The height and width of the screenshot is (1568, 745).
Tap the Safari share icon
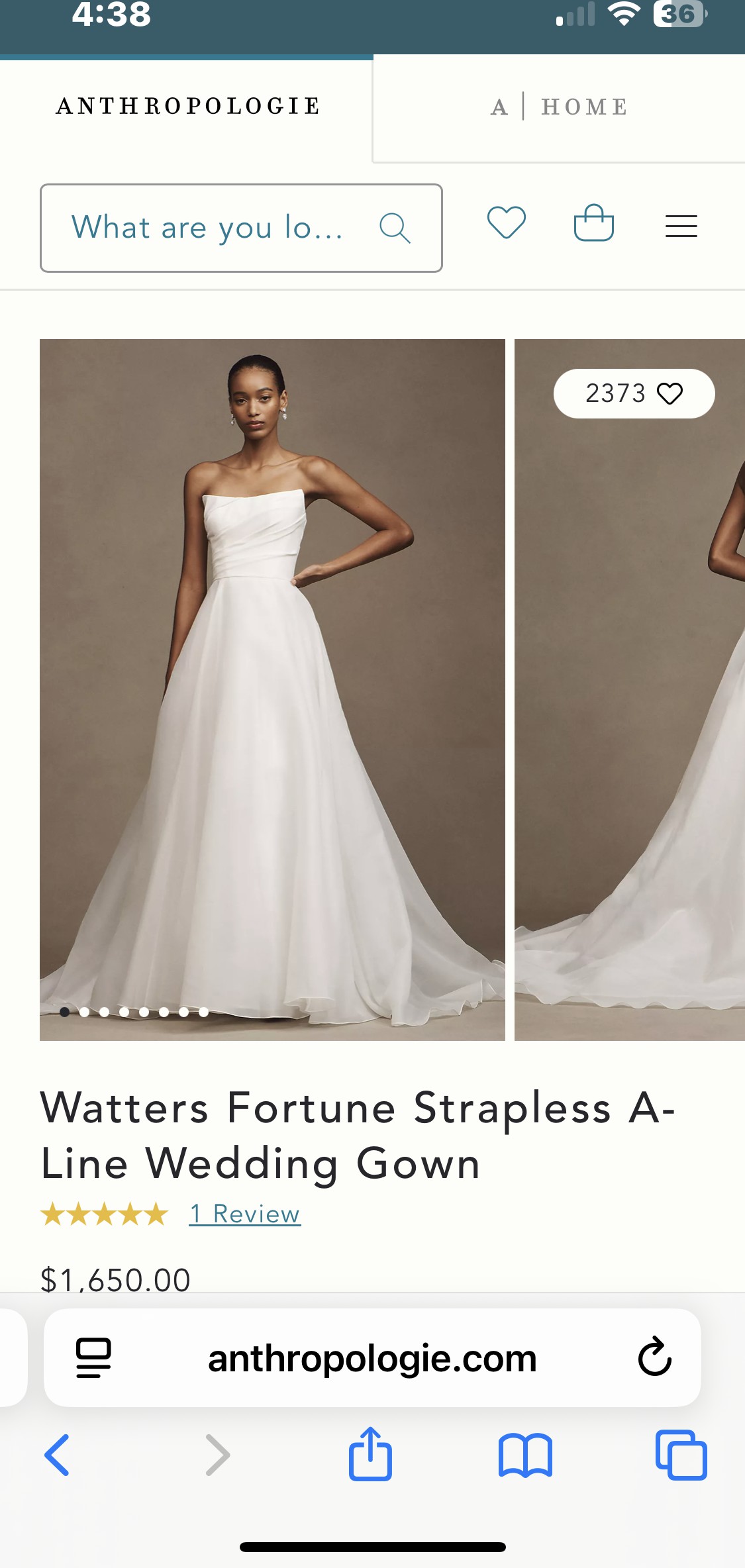coord(371,1453)
